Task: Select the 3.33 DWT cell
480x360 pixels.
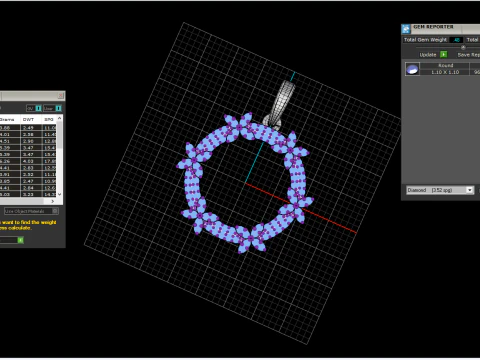Action: (31, 194)
